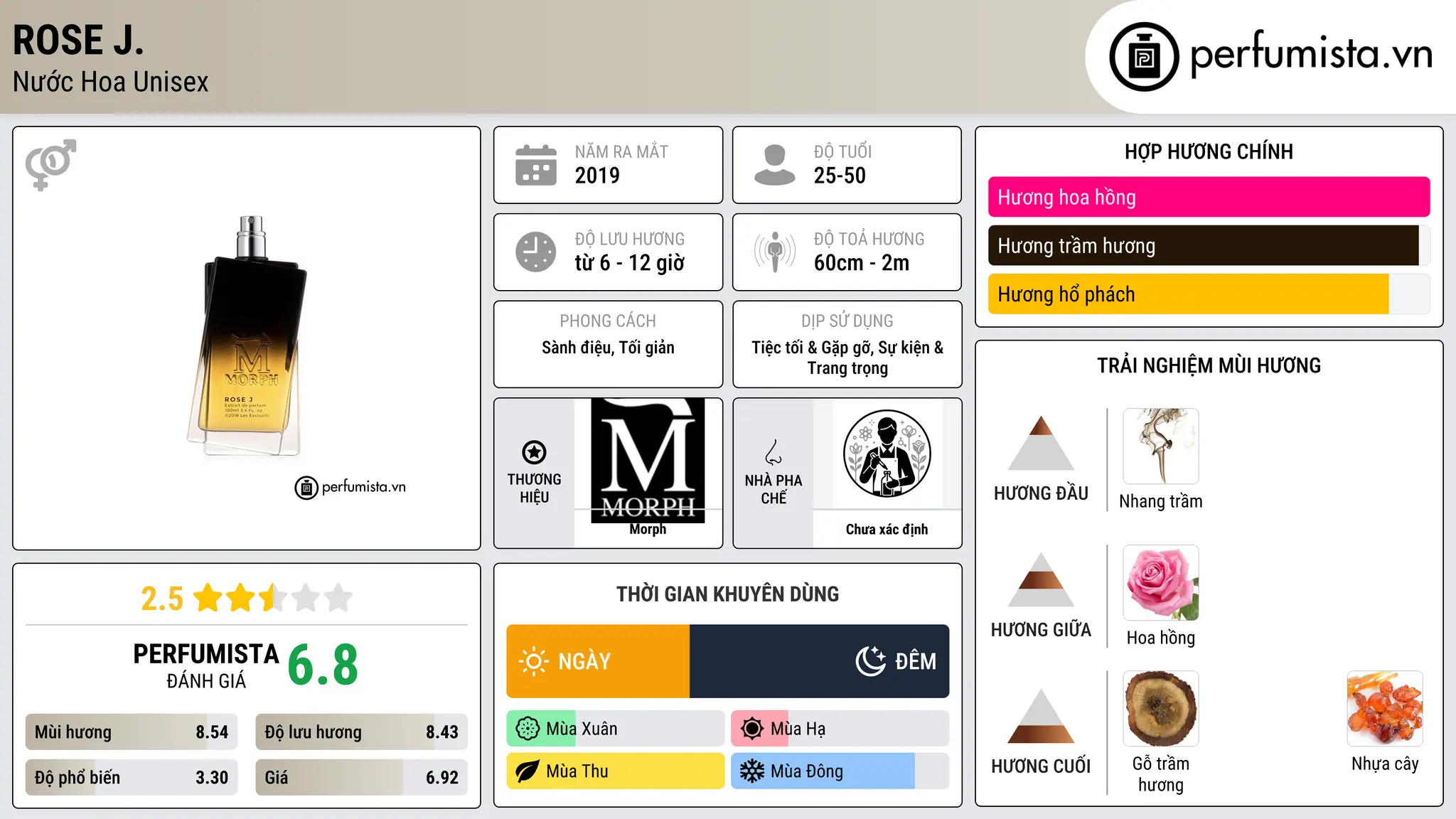Click the snowflake icon for Mùa Đông
The image size is (1456, 819).
tap(752, 771)
